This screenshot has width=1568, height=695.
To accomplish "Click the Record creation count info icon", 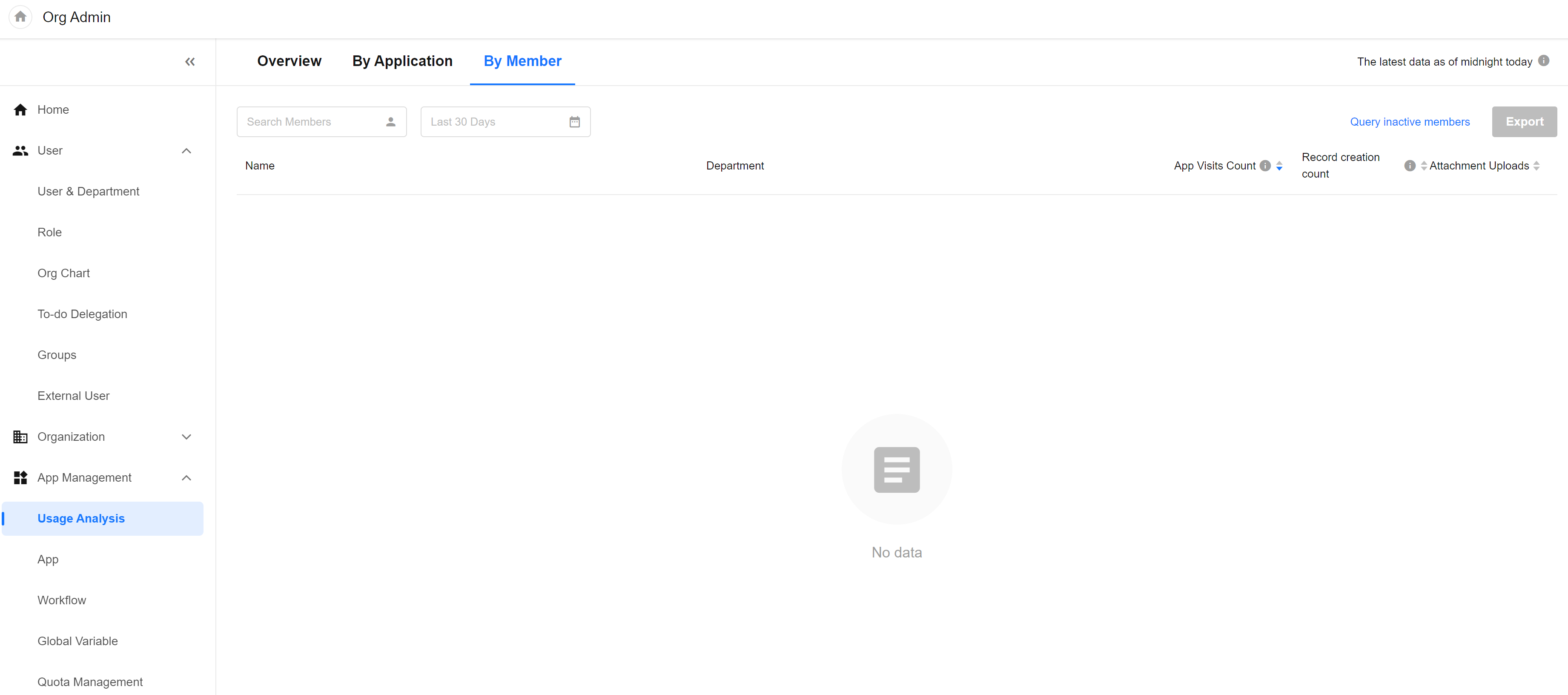I will click(x=1409, y=166).
